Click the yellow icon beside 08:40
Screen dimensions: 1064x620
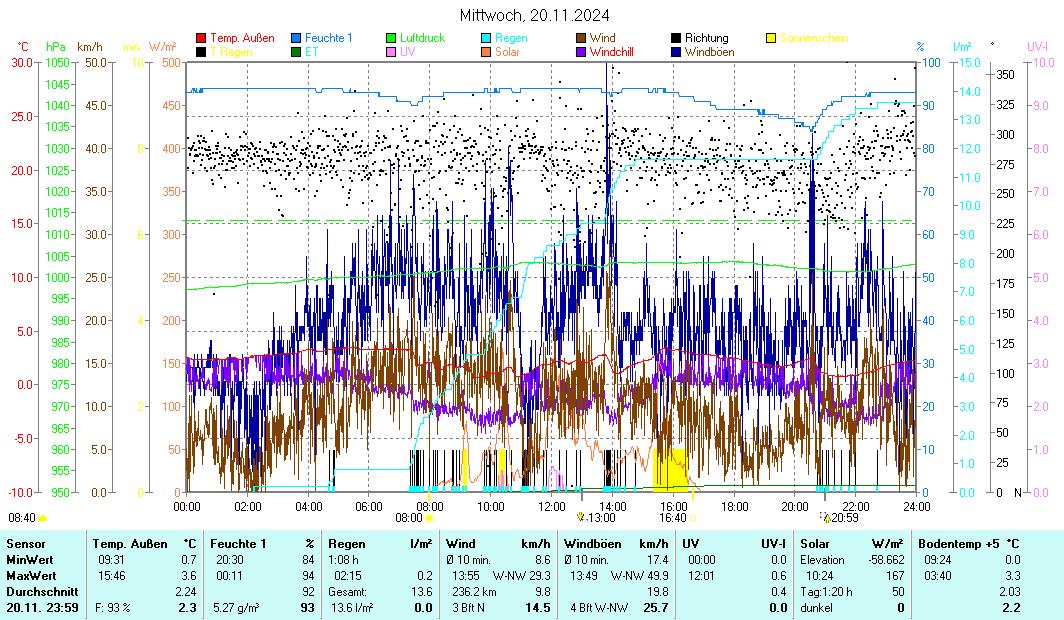[43, 517]
